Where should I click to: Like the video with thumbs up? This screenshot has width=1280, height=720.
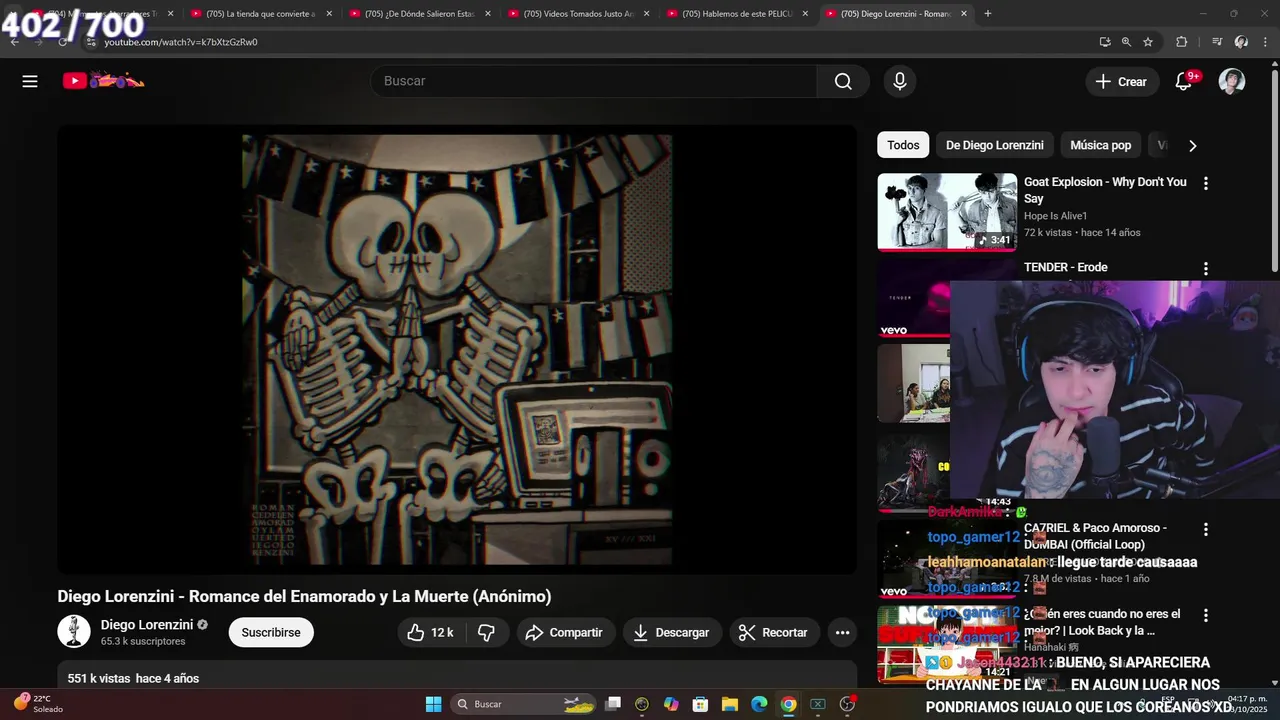pos(430,632)
